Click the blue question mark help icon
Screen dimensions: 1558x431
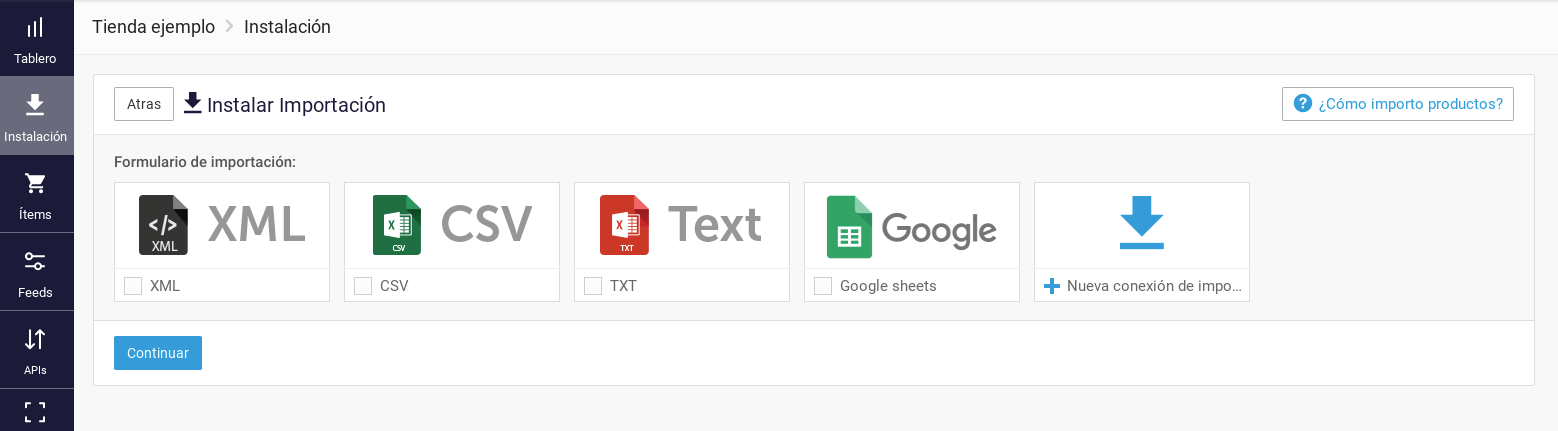pyautogui.click(x=1302, y=104)
